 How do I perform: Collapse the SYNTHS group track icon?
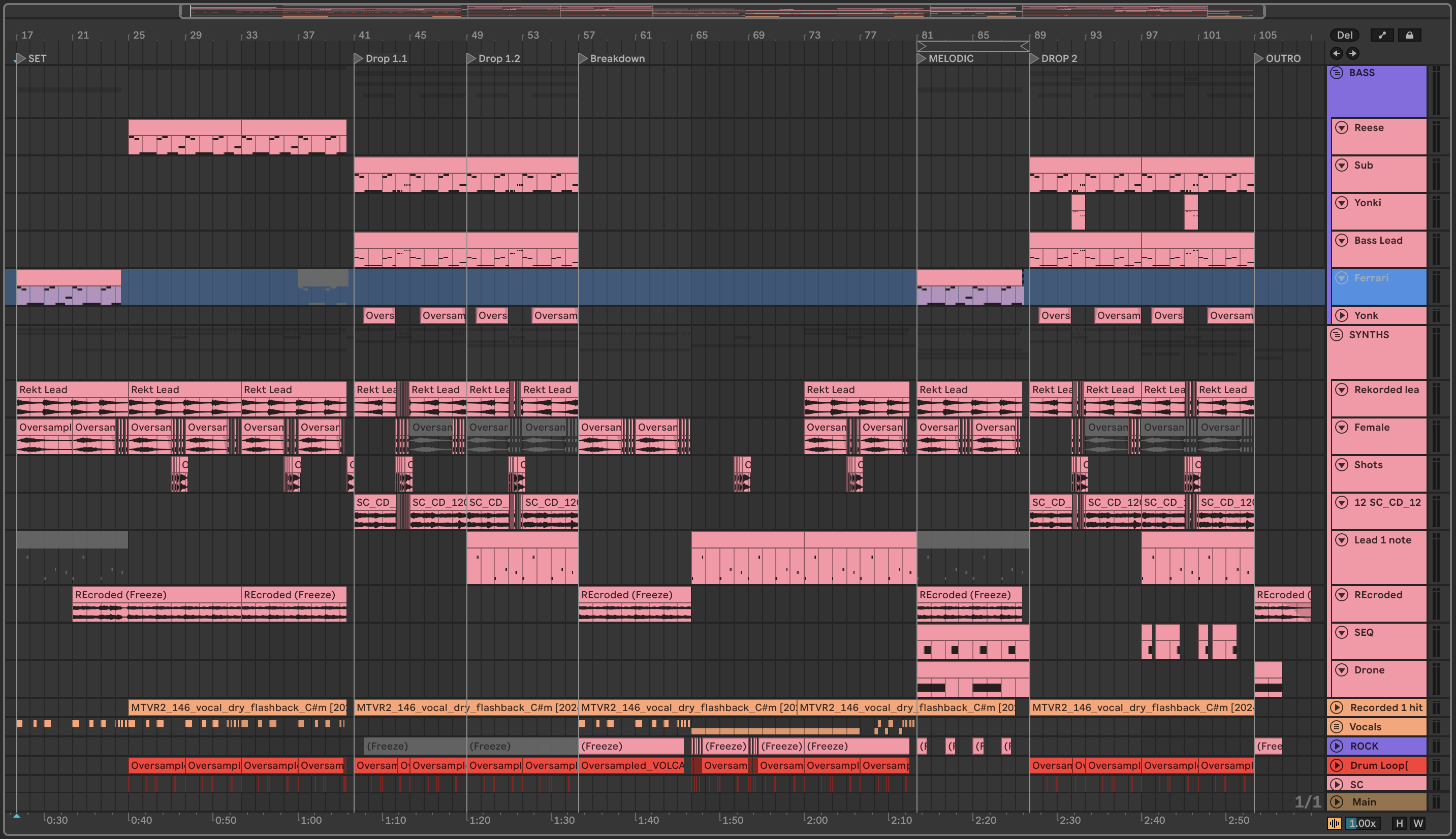point(1337,335)
